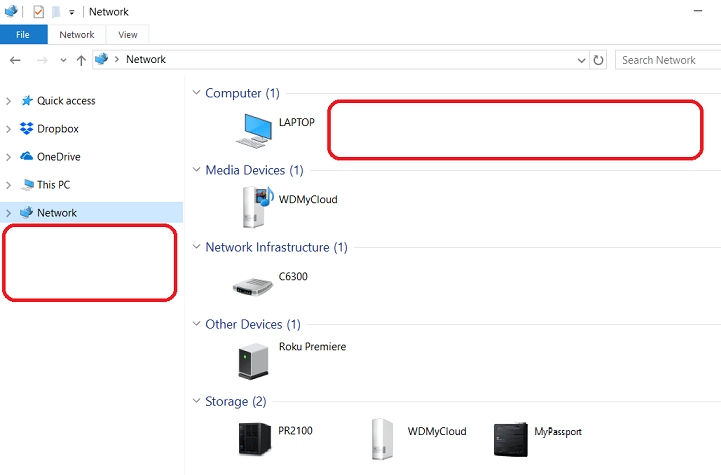Viewport: 721px width, 475px height.
Task: Click the Computer (1) group header text
Action: pos(242,93)
